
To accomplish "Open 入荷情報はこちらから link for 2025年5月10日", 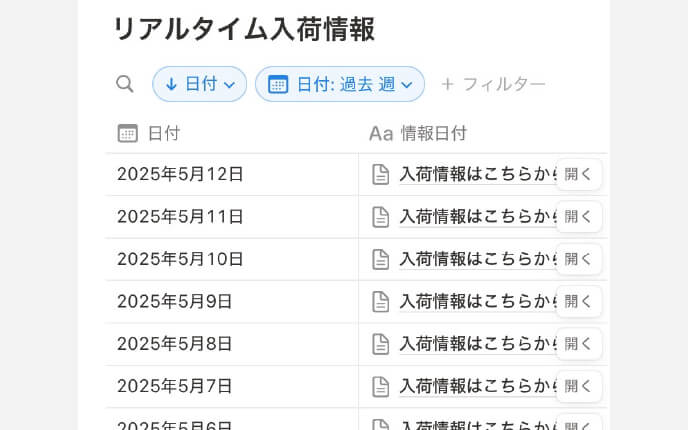I will click(478, 259).
